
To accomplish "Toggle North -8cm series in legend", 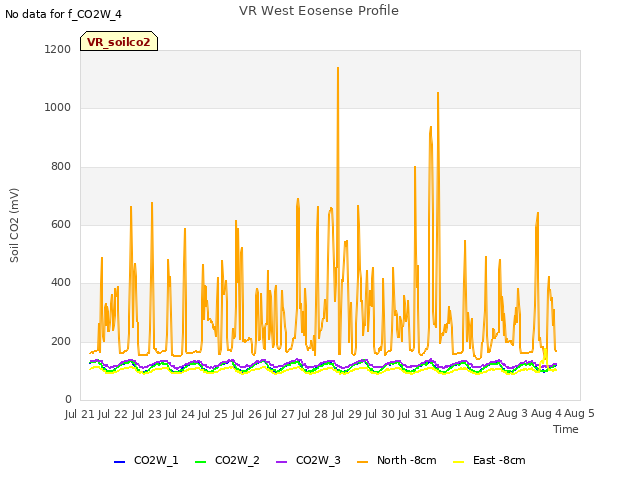I will tap(397, 461).
